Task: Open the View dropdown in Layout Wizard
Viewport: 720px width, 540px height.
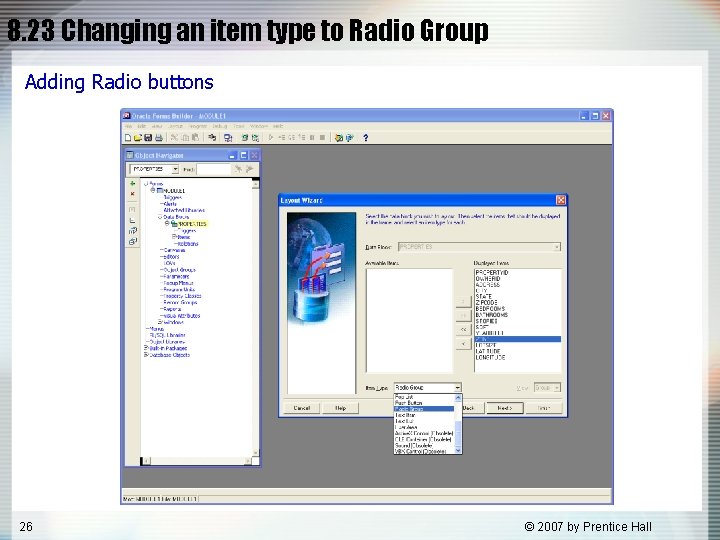Action: pos(557,388)
